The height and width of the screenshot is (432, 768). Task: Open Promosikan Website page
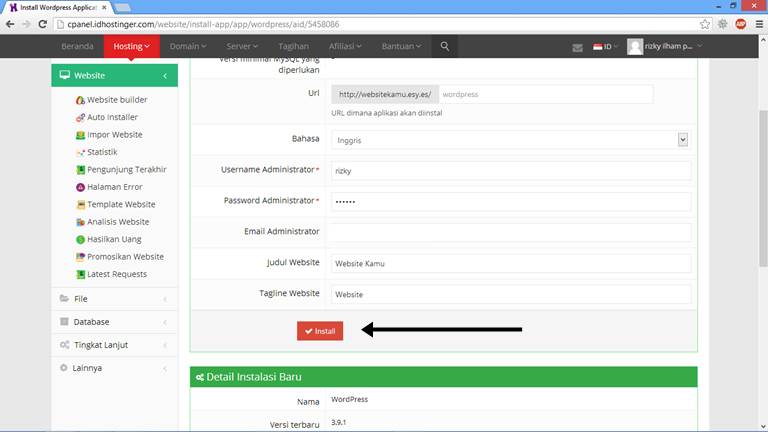(x=120, y=257)
